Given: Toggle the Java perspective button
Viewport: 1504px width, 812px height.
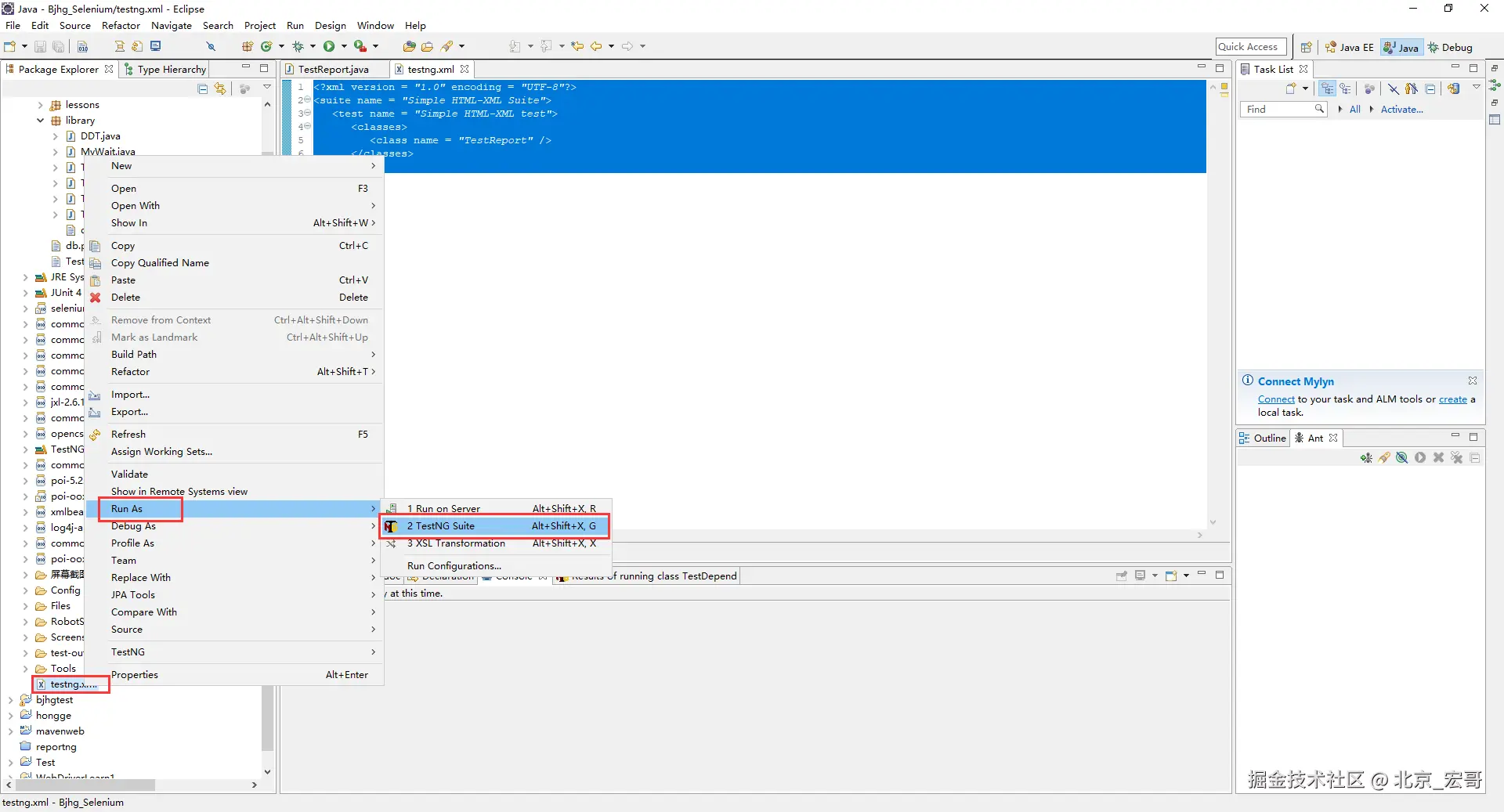Looking at the screenshot, I should (x=1401, y=47).
